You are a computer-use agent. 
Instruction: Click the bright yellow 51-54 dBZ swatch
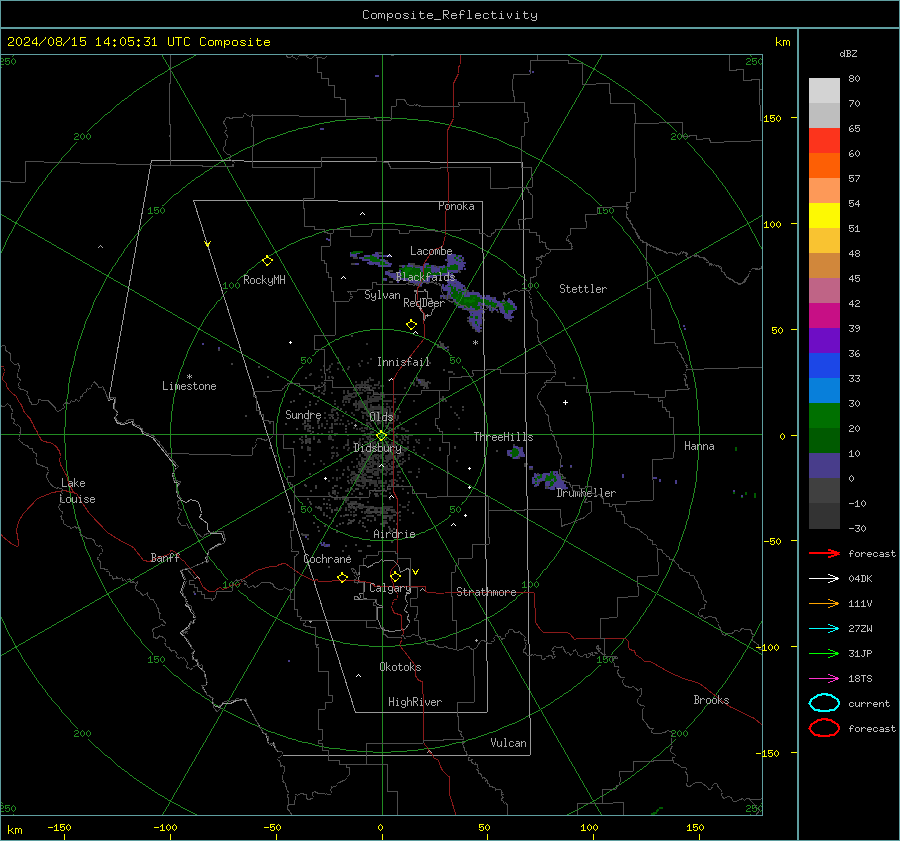tap(824, 216)
